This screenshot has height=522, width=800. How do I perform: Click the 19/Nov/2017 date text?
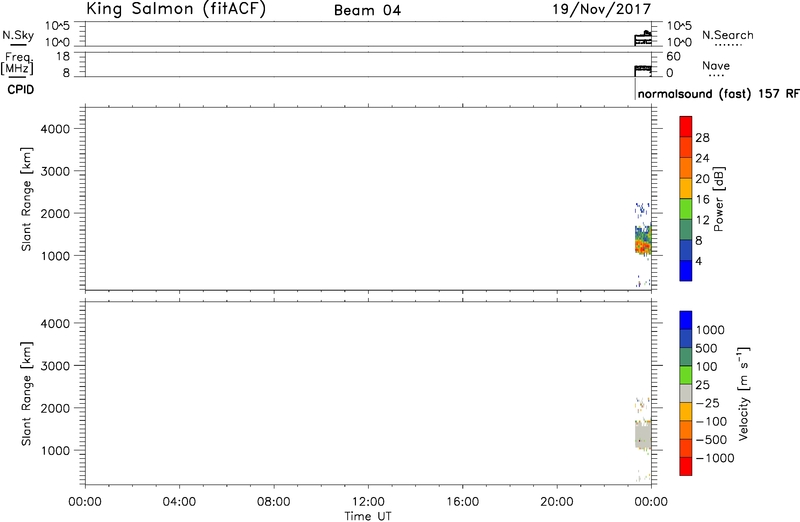(602, 9)
